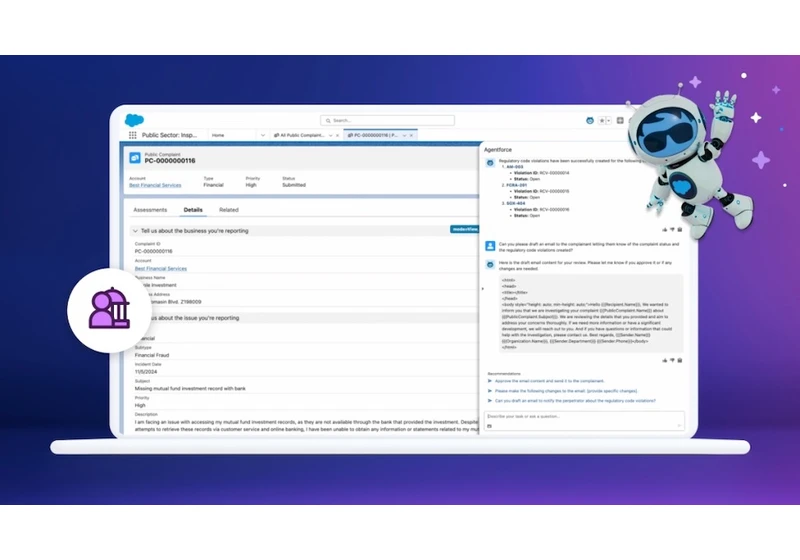Open the App Launcher grid icon
Screen dimensions: 800x560
133,135
